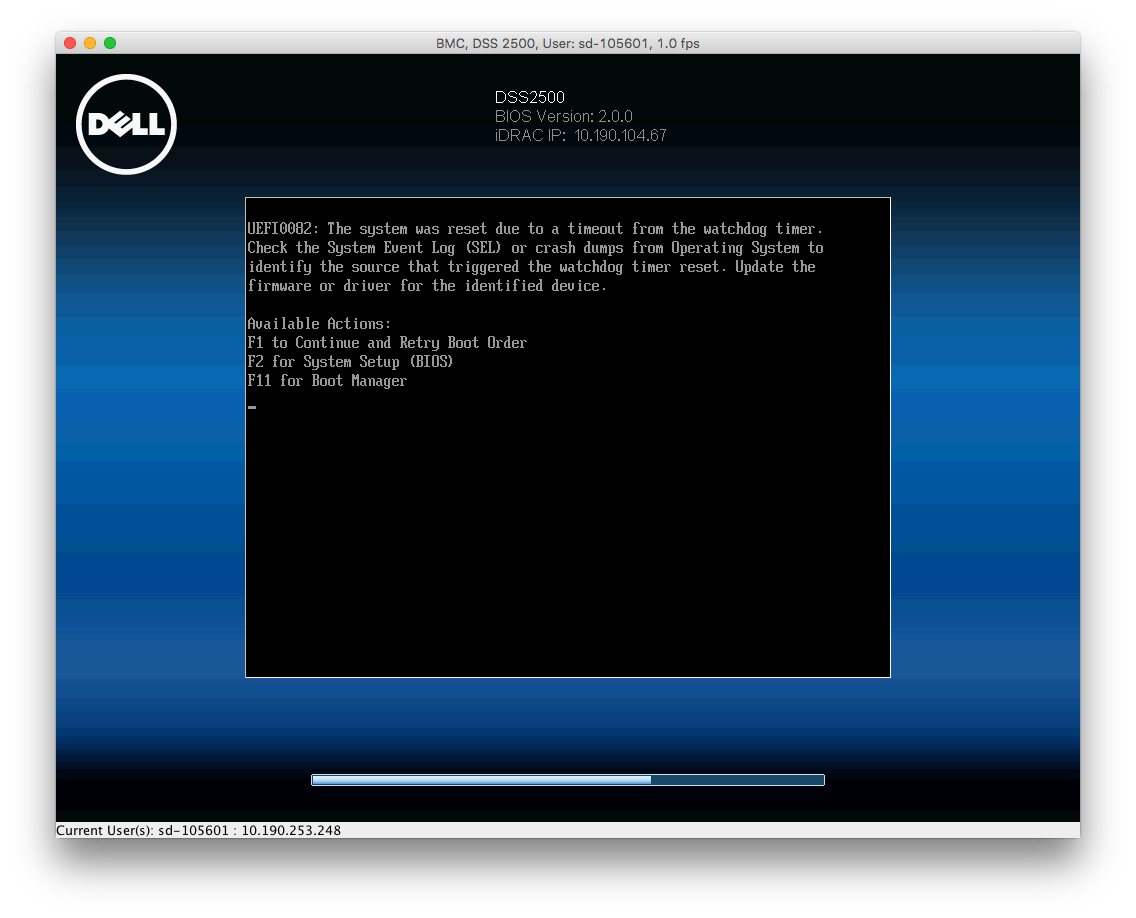The width and height of the screenshot is (1136, 918).
Task: Click the blinking console cursor
Action: (x=252, y=407)
